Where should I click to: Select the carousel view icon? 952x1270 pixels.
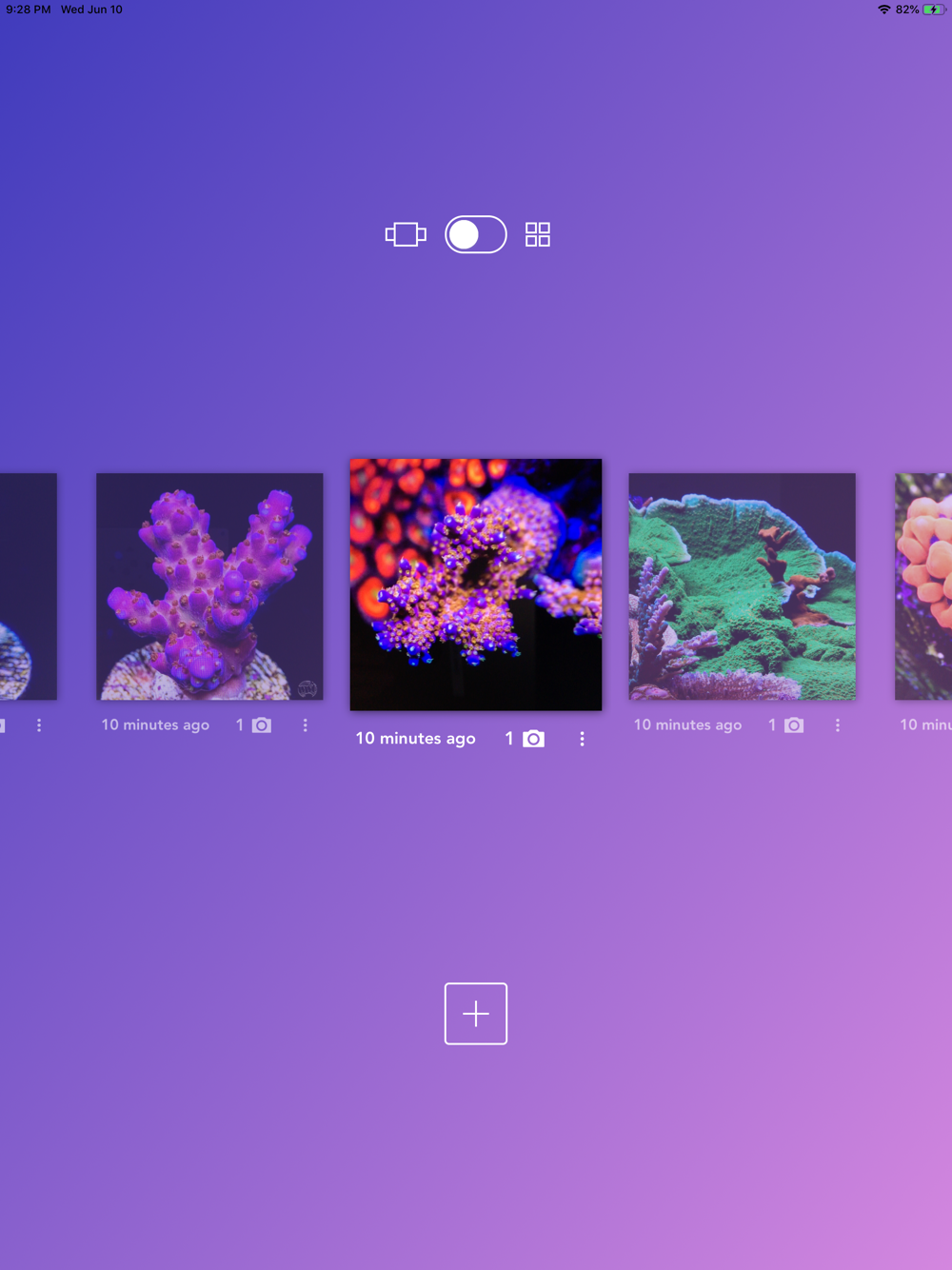tap(406, 234)
